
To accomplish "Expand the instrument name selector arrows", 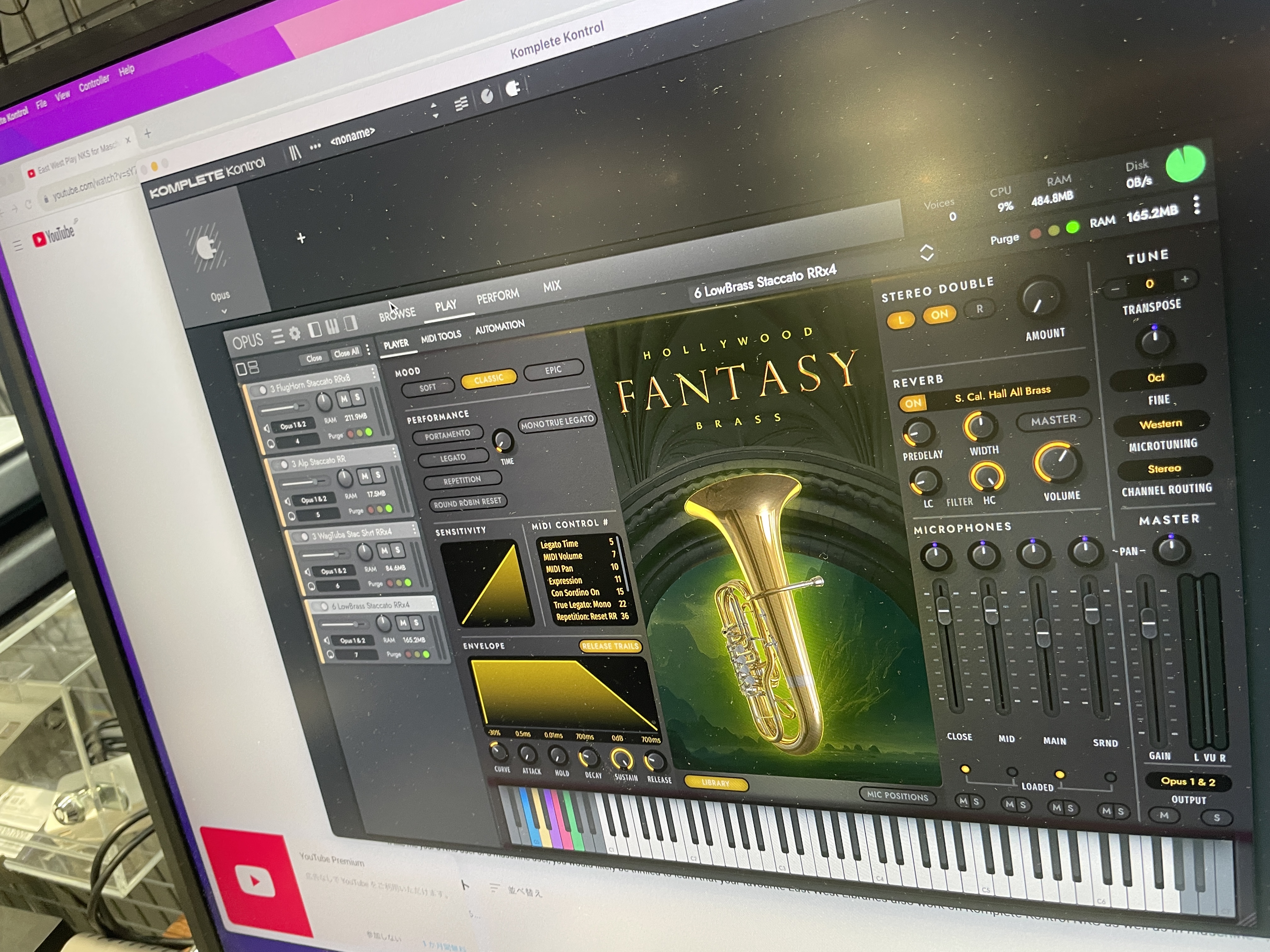I will (927, 252).
